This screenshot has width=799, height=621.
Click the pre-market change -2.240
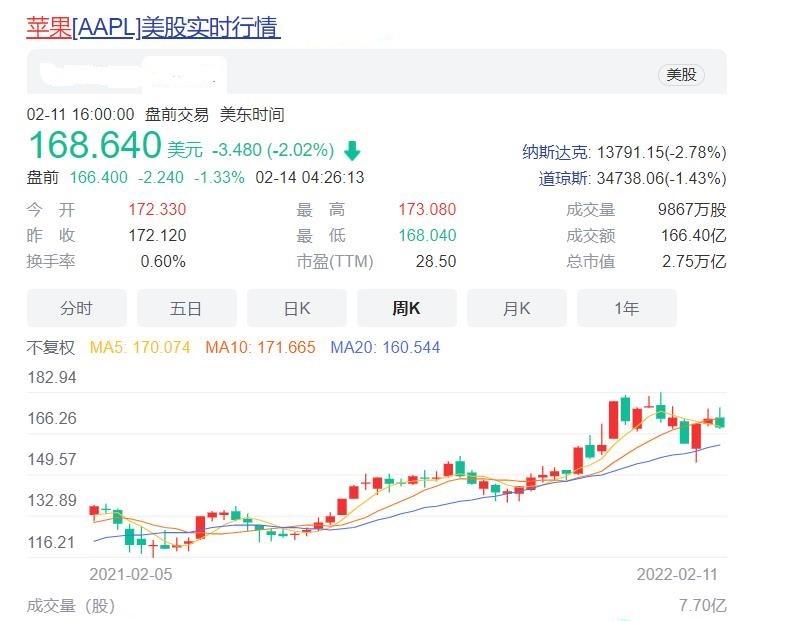(161, 177)
